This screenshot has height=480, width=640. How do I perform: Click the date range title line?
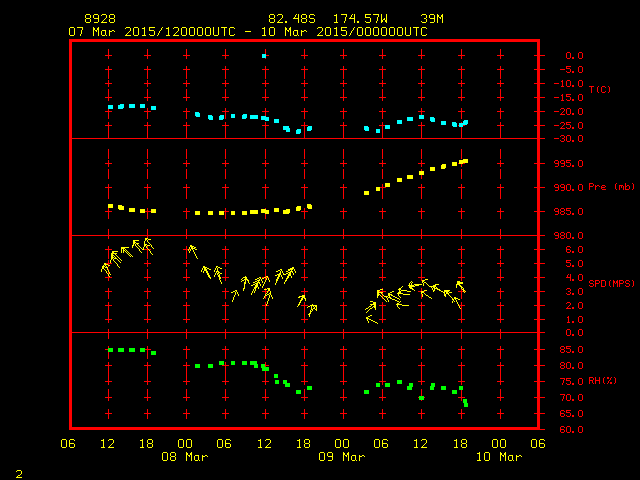coord(248,32)
